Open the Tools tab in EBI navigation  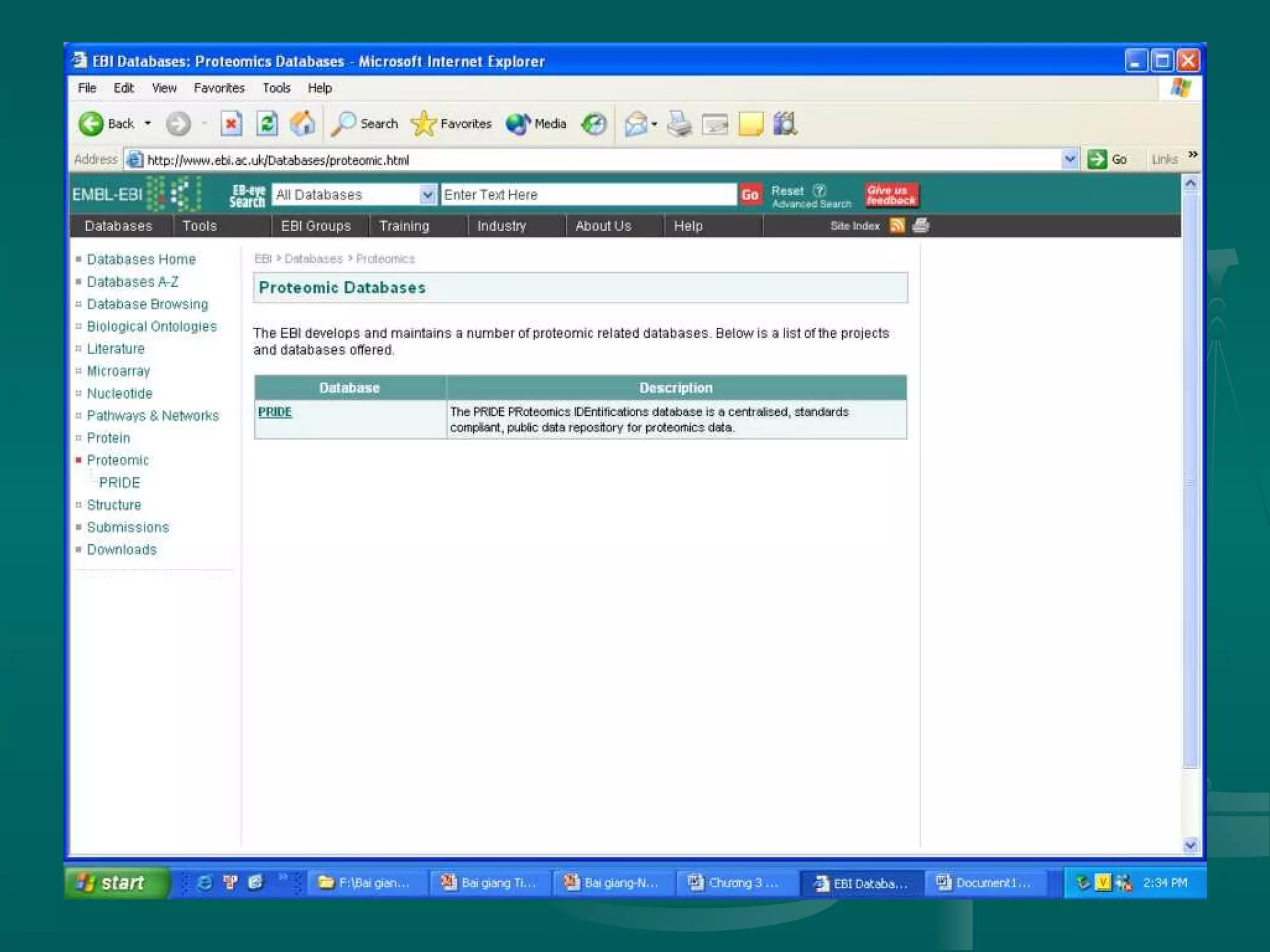click(x=199, y=226)
